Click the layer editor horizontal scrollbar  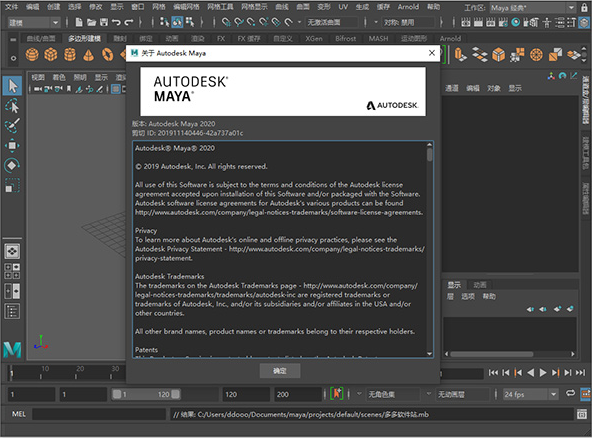point(491,354)
